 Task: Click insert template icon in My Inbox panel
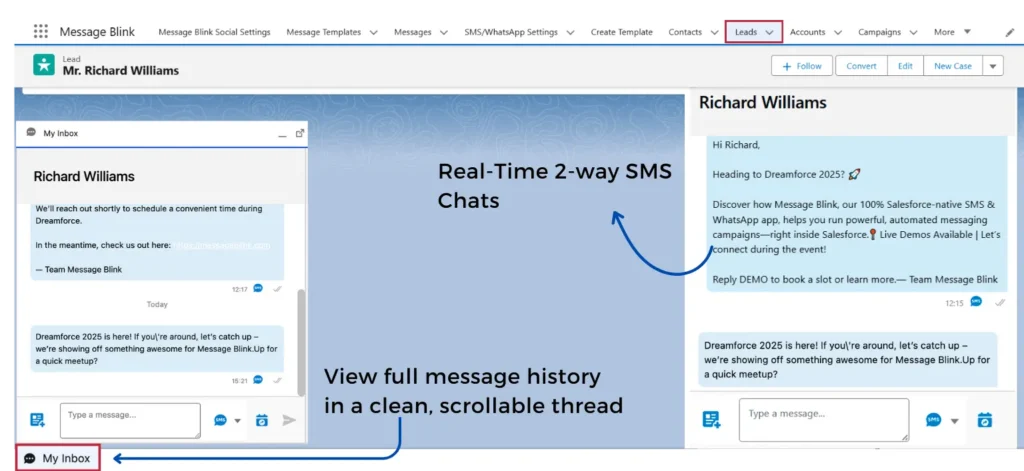(38, 420)
